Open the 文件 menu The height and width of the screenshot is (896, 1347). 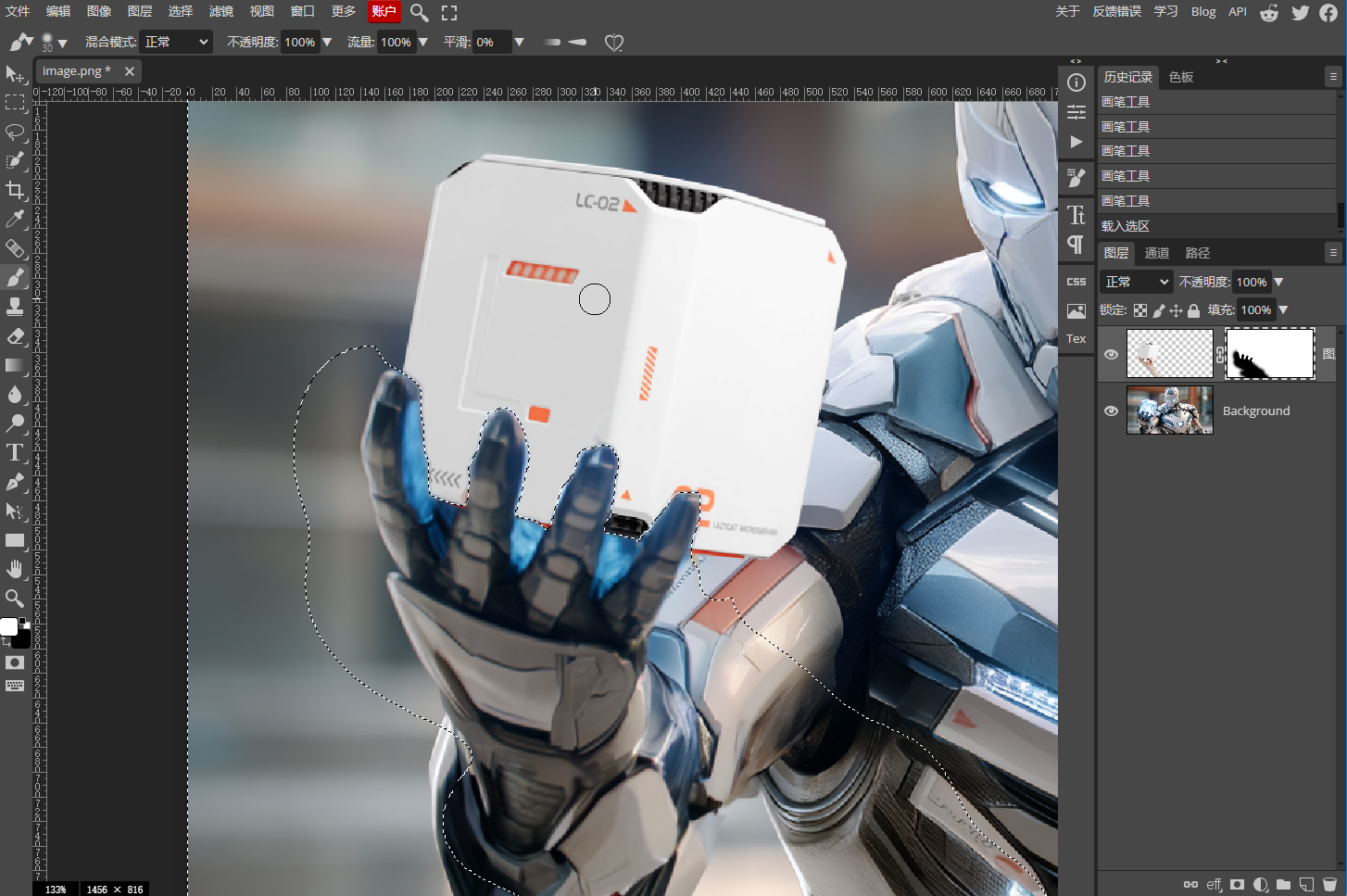[18, 11]
